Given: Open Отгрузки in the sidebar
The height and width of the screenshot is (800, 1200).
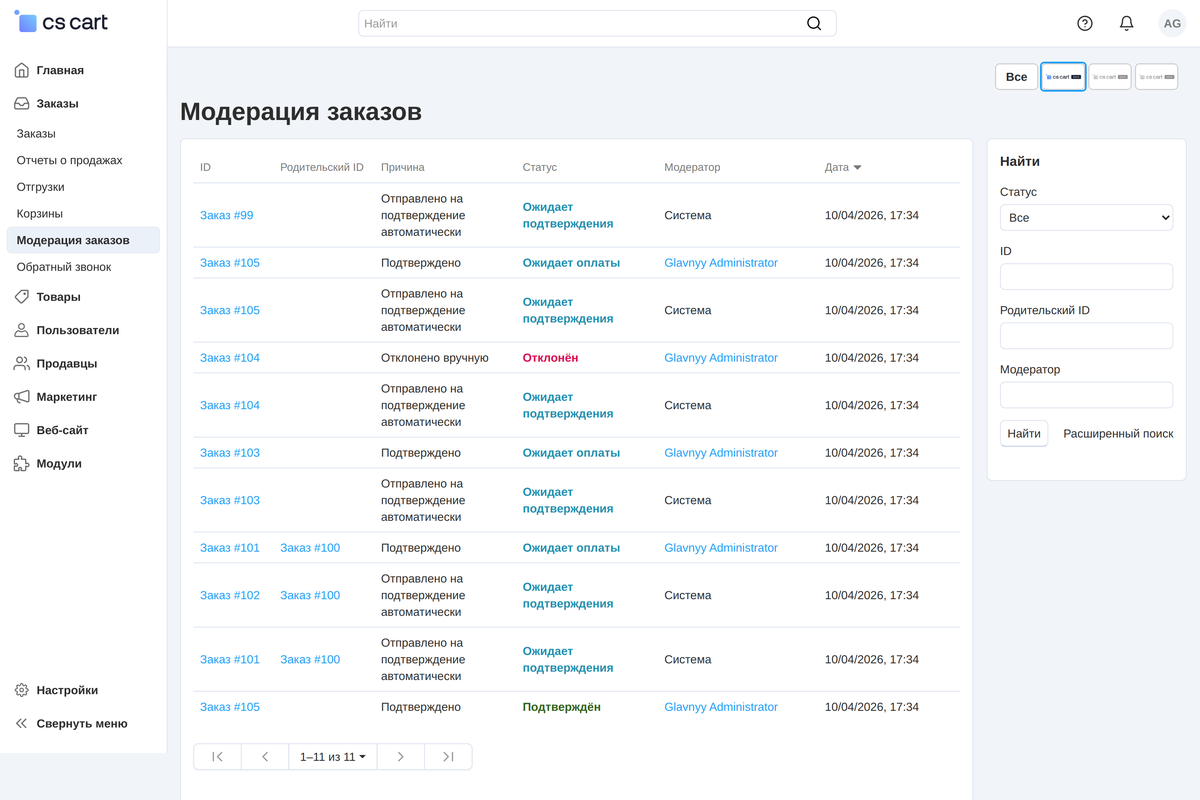Looking at the screenshot, I should tap(41, 187).
